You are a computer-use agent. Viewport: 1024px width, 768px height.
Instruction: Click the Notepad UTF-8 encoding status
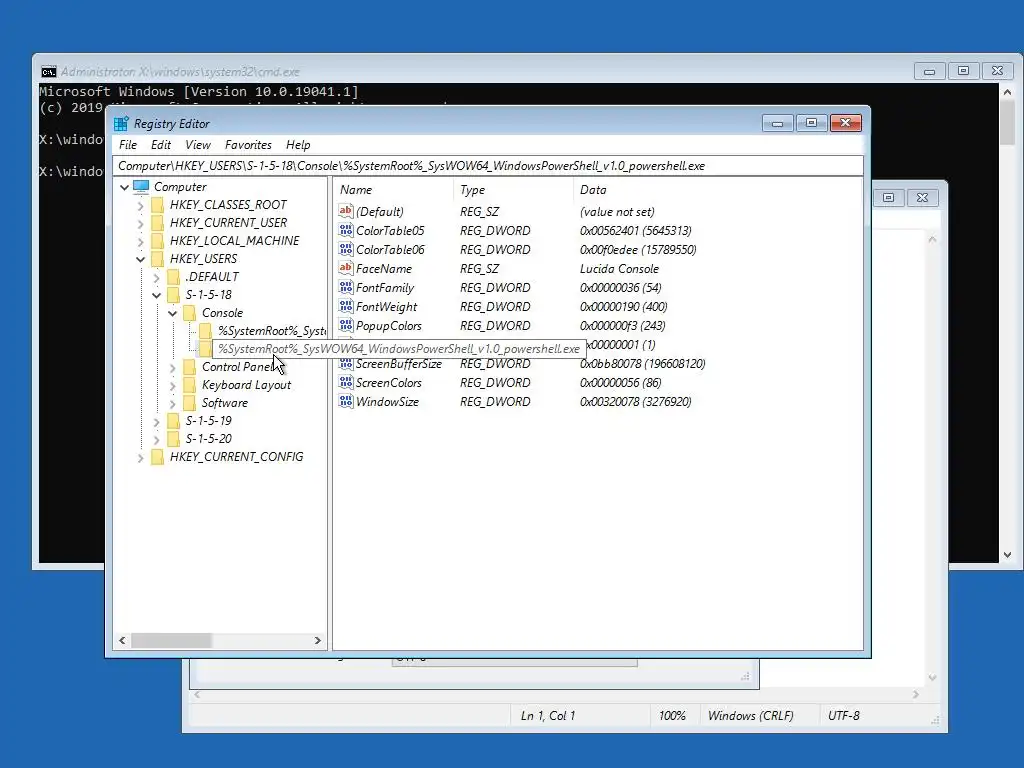(x=844, y=716)
